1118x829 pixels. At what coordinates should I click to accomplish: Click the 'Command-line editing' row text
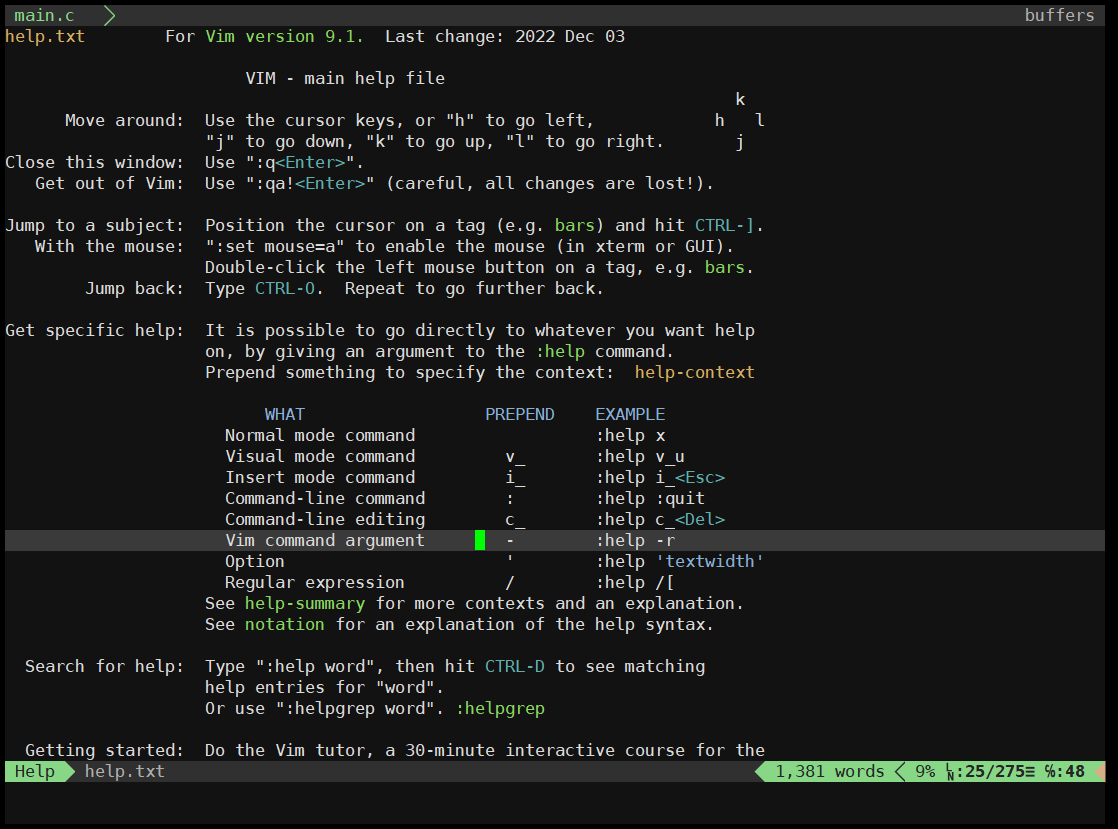(x=325, y=520)
